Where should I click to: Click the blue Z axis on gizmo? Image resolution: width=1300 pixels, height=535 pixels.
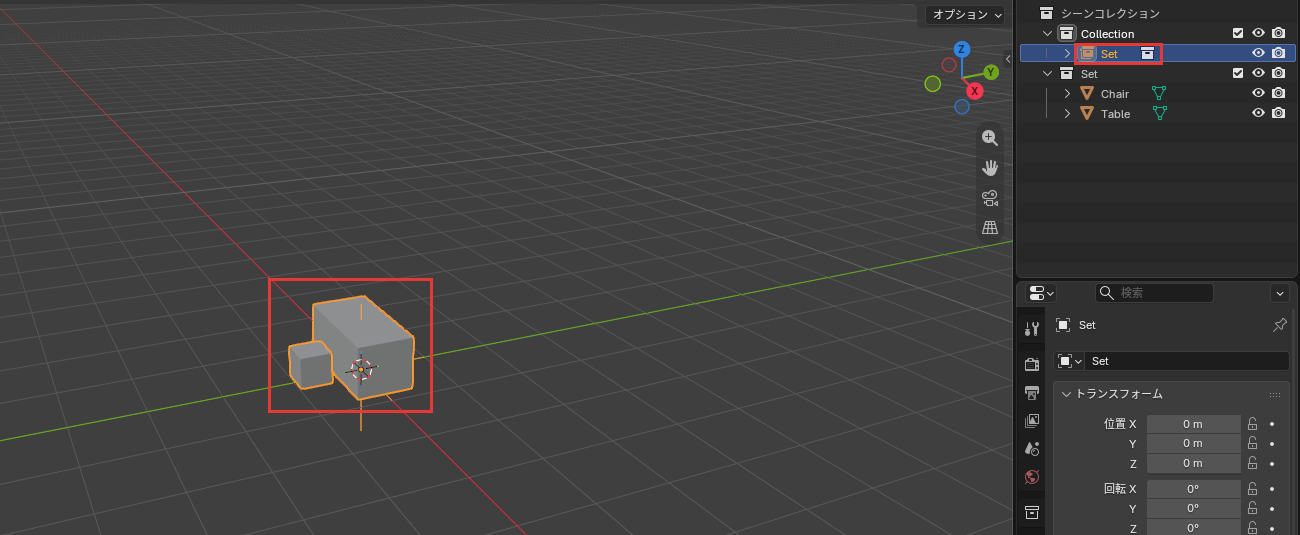tap(961, 49)
